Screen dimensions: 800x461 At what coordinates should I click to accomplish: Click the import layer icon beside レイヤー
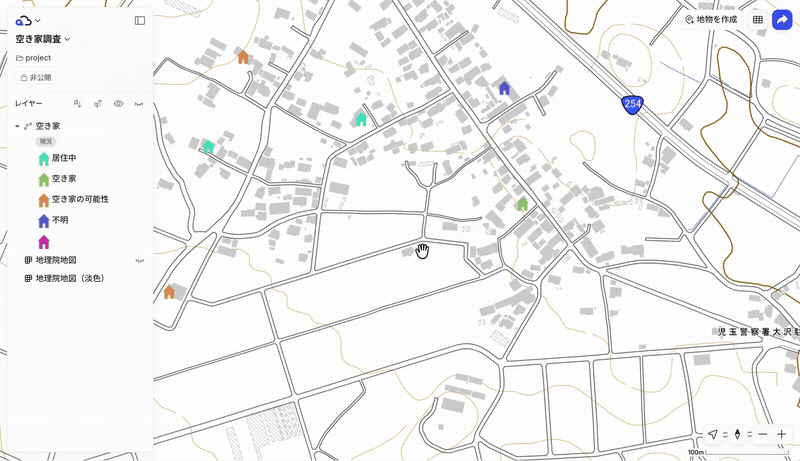(78, 104)
